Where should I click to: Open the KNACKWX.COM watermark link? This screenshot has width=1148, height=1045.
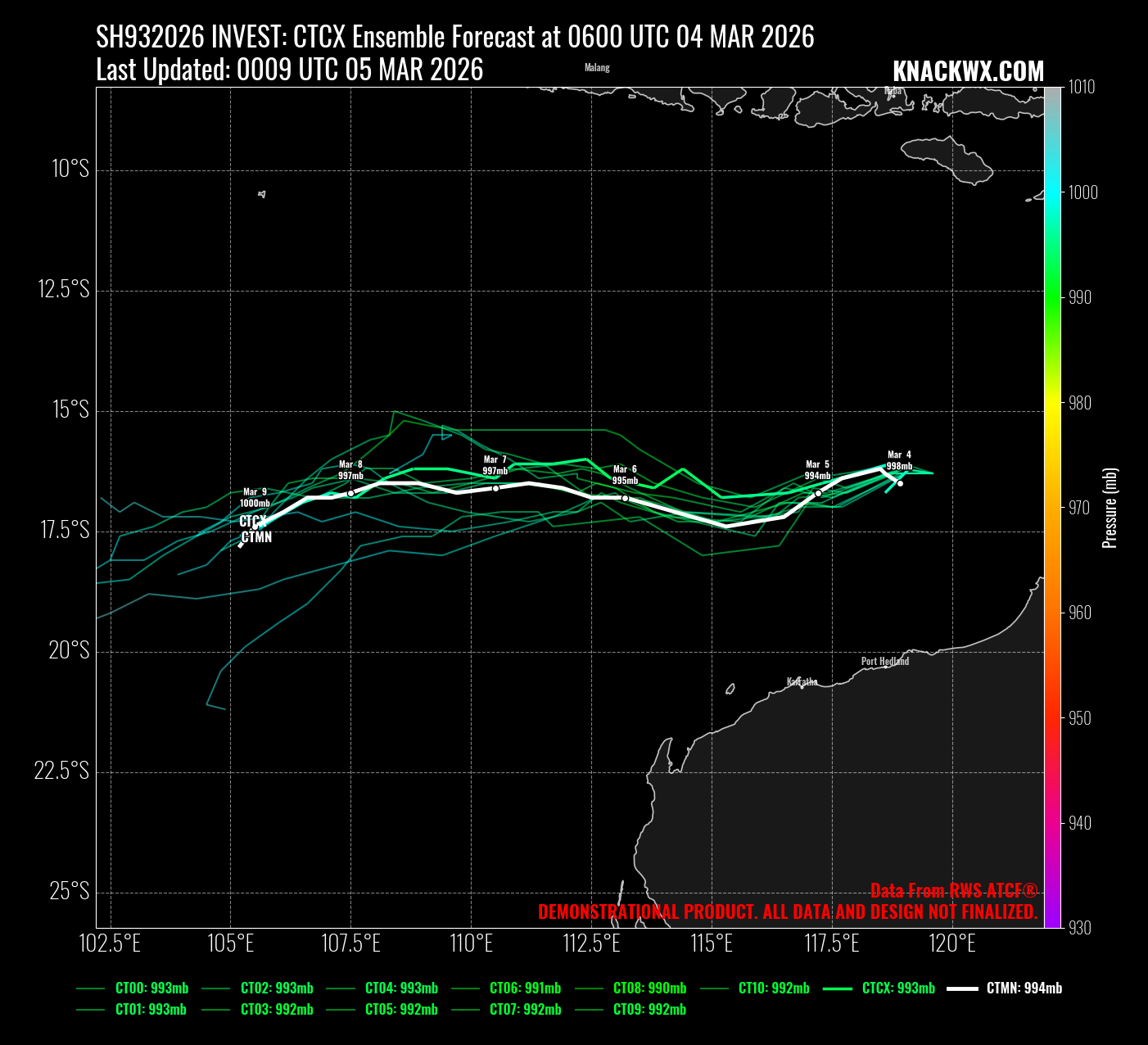[968, 72]
